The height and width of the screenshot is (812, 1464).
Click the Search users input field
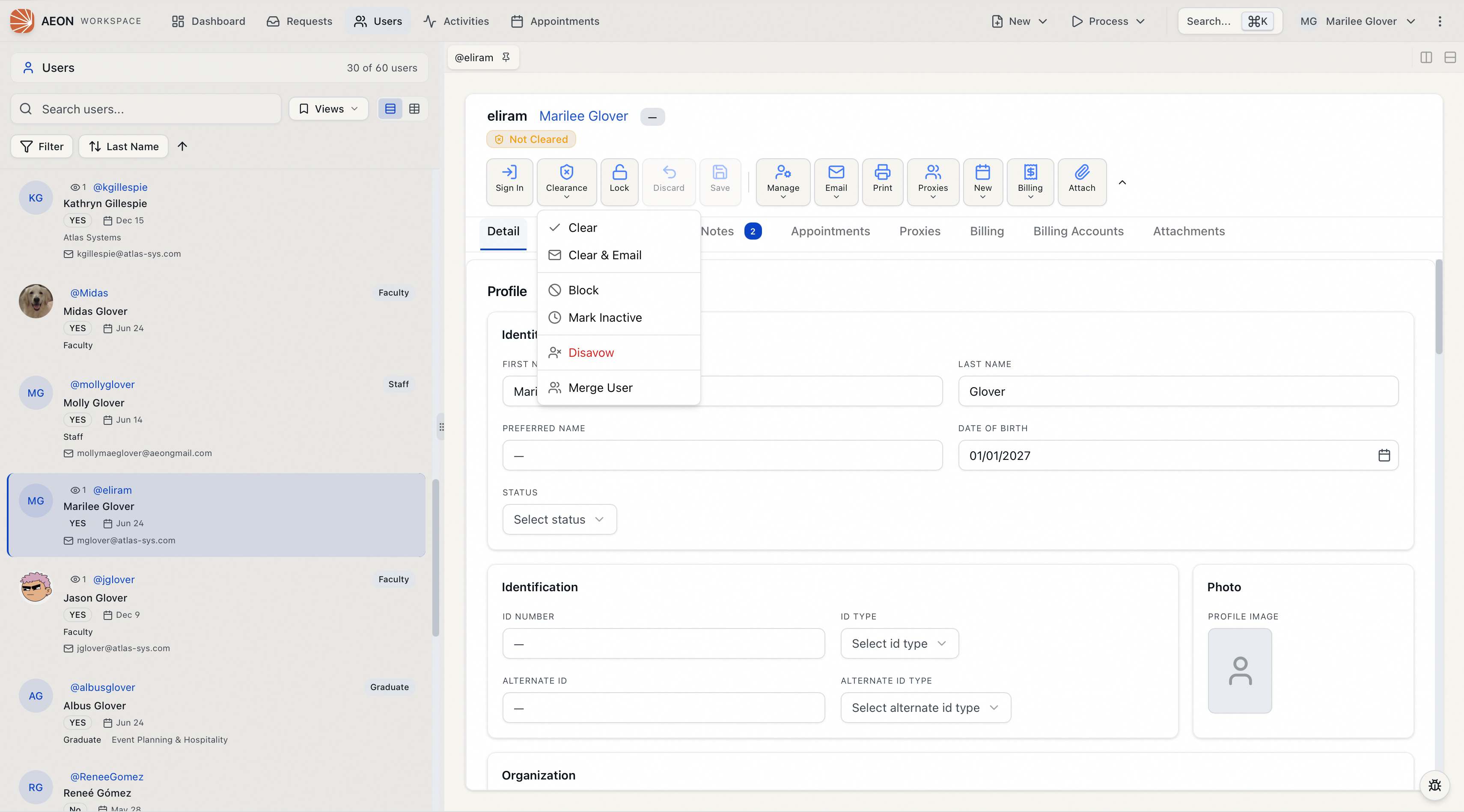[x=146, y=109]
